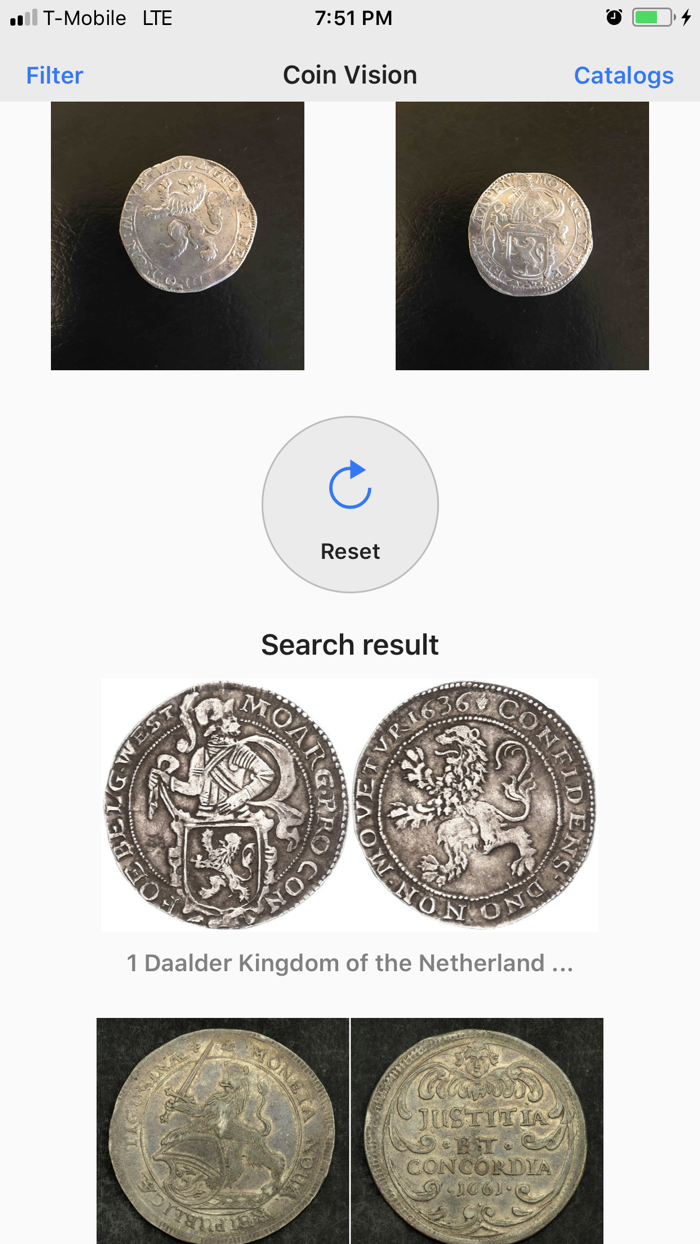The image size is (700, 1244).
Task: Select the blue circular arrow above Reset
Action: [x=349, y=487]
